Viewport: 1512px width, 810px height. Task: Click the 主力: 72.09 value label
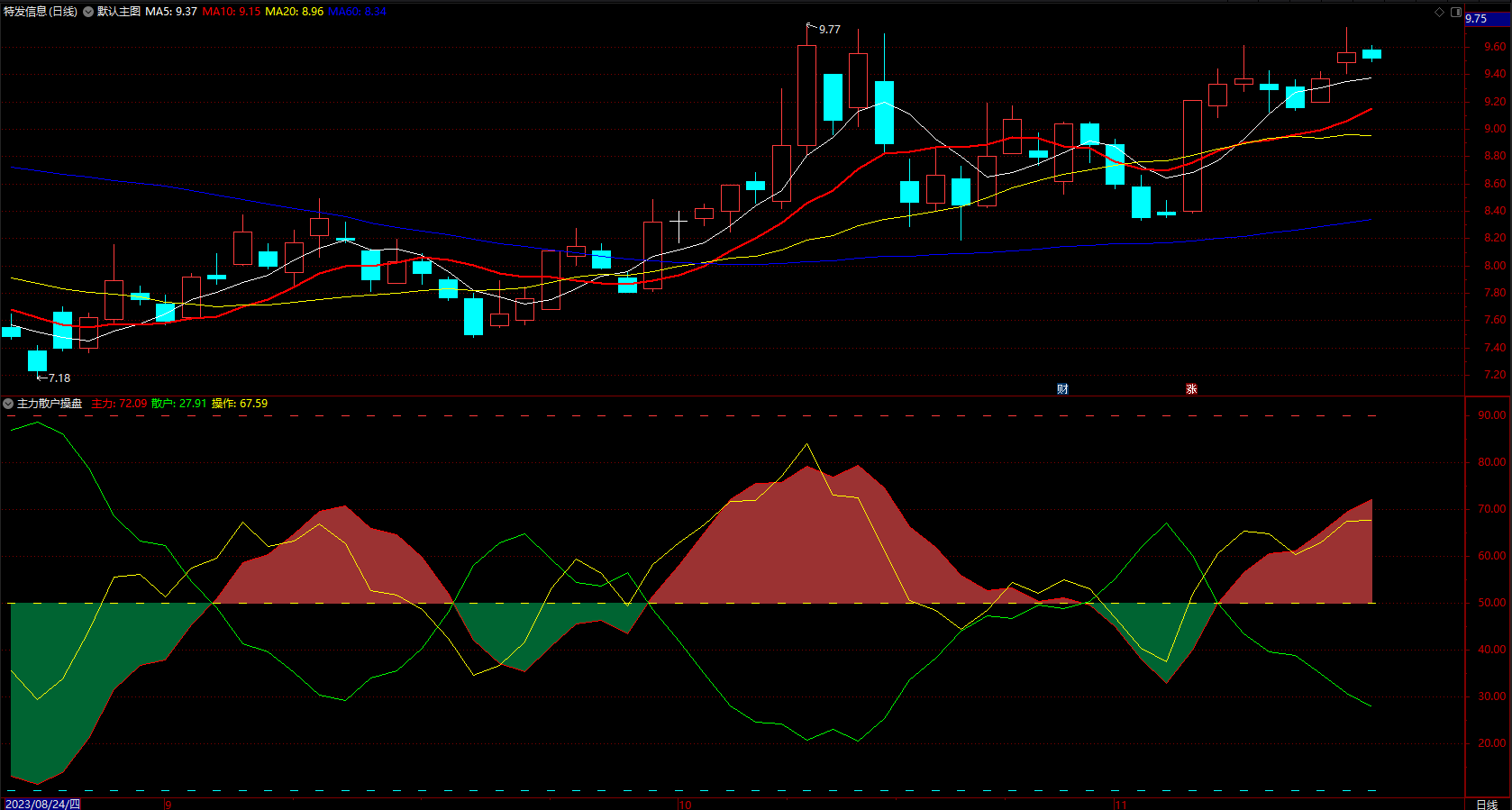coord(119,404)
